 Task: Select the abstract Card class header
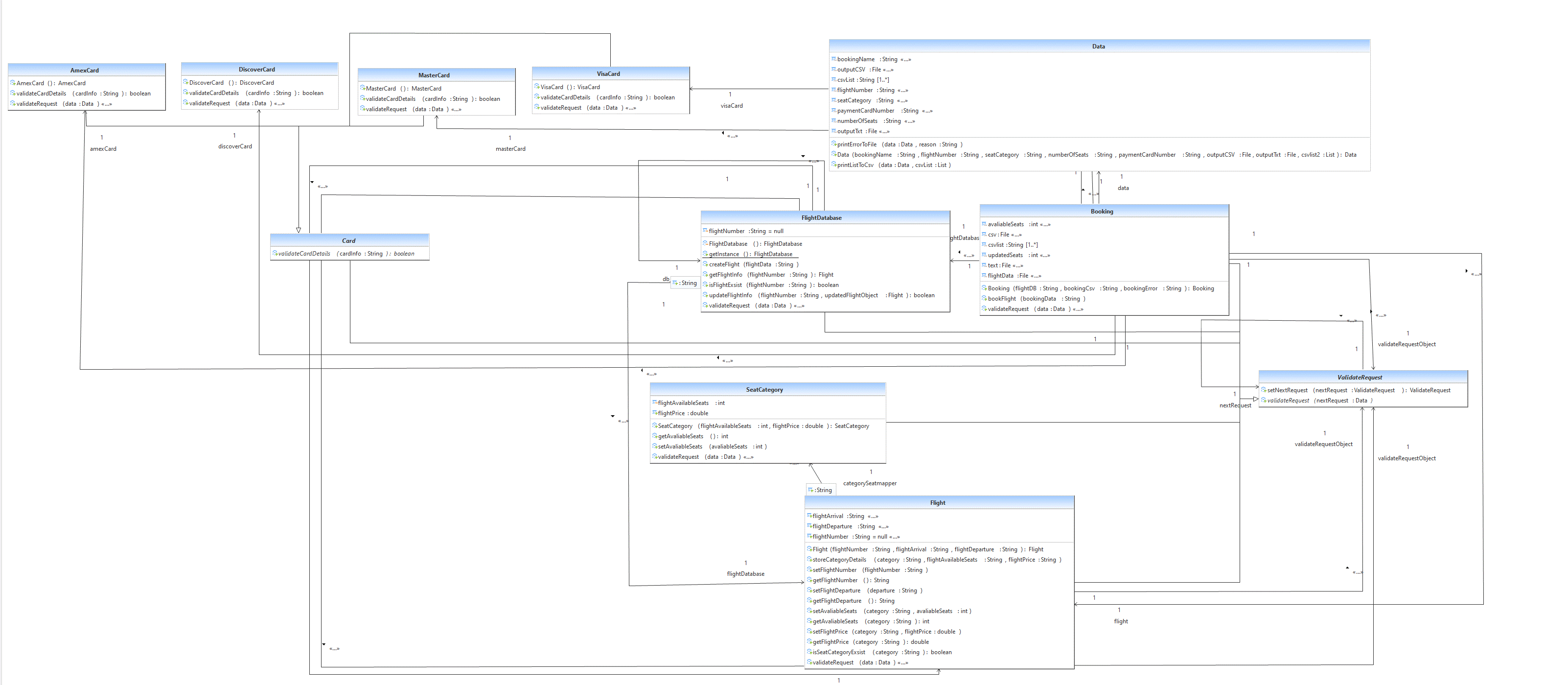(x=349, y=240)
